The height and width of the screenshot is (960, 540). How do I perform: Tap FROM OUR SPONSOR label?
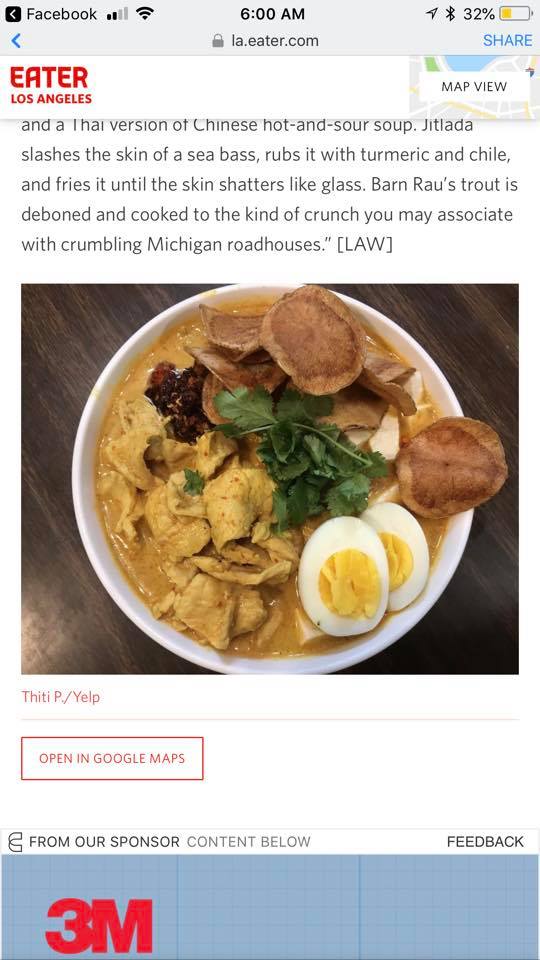[x=104, y=842]
